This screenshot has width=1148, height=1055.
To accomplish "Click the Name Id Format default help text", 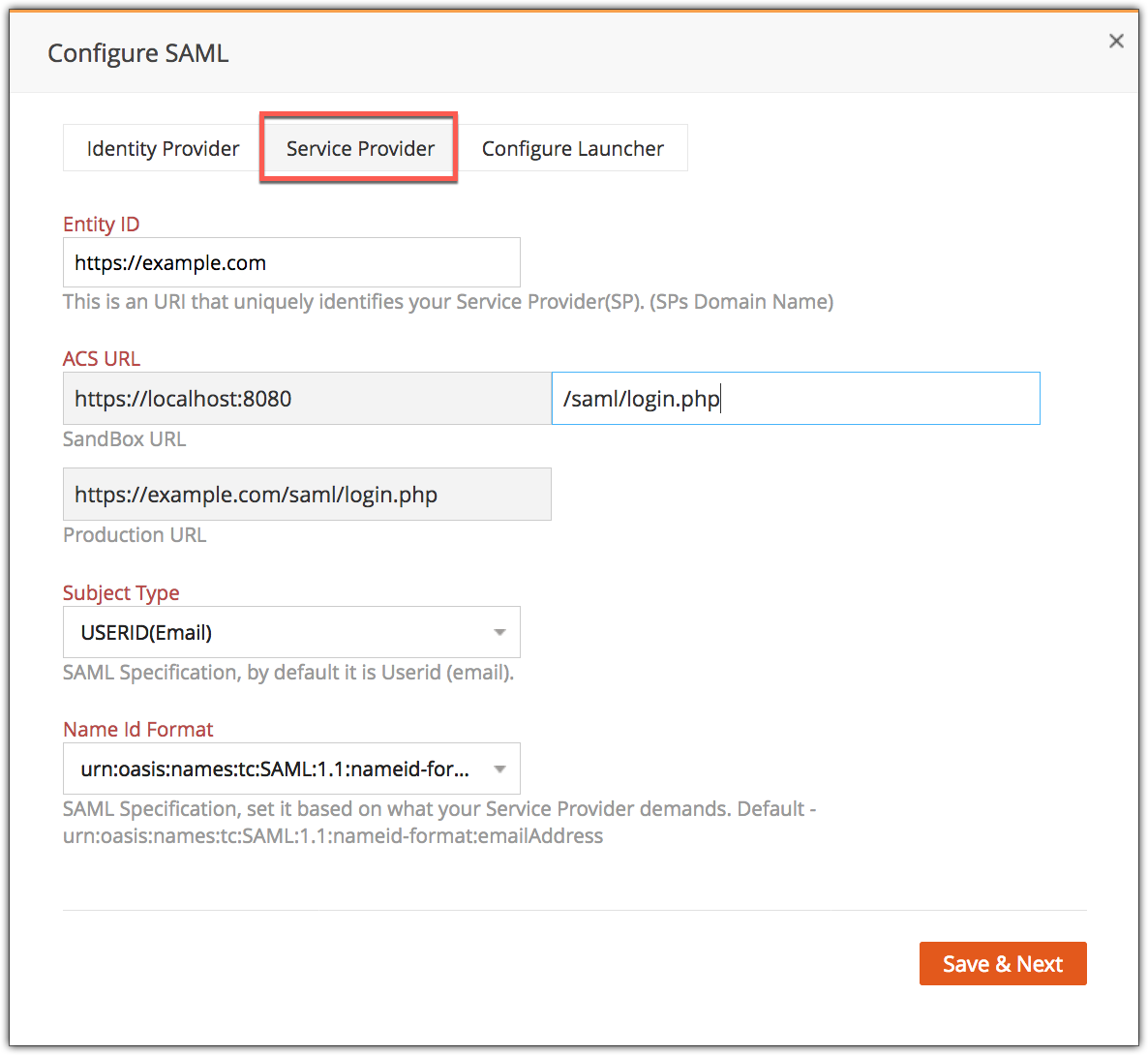I will [x=438, y=822].
